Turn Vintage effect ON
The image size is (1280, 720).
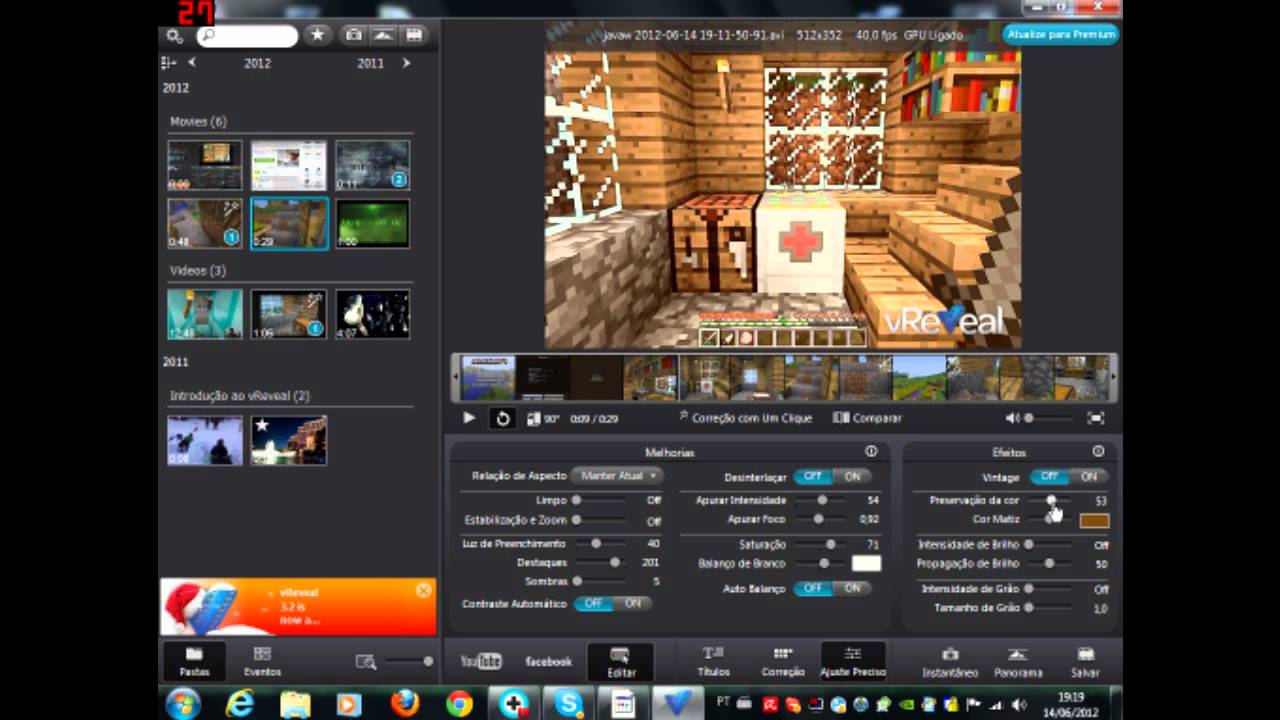(1089, 477)
